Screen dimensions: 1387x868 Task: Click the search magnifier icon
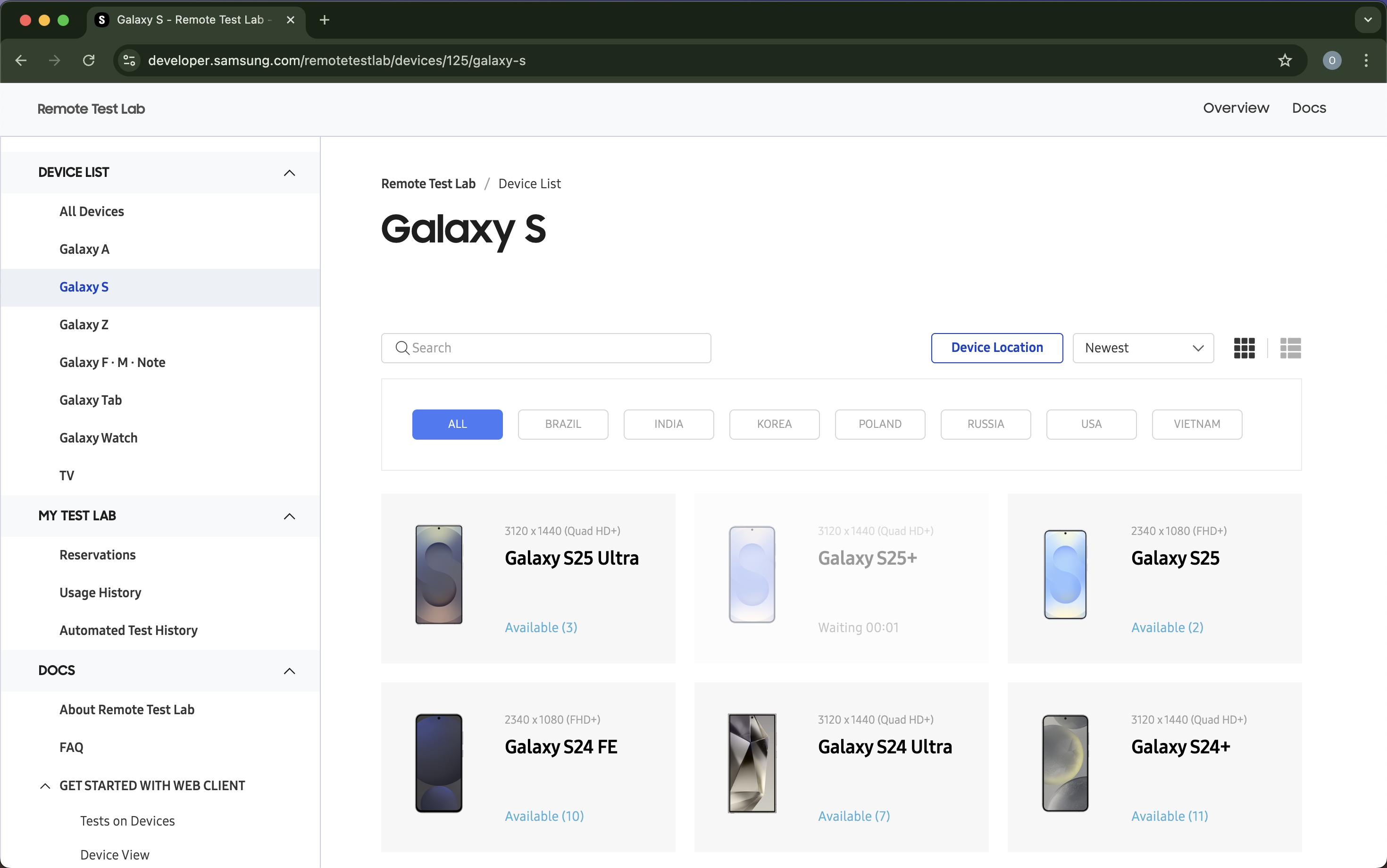402,348
